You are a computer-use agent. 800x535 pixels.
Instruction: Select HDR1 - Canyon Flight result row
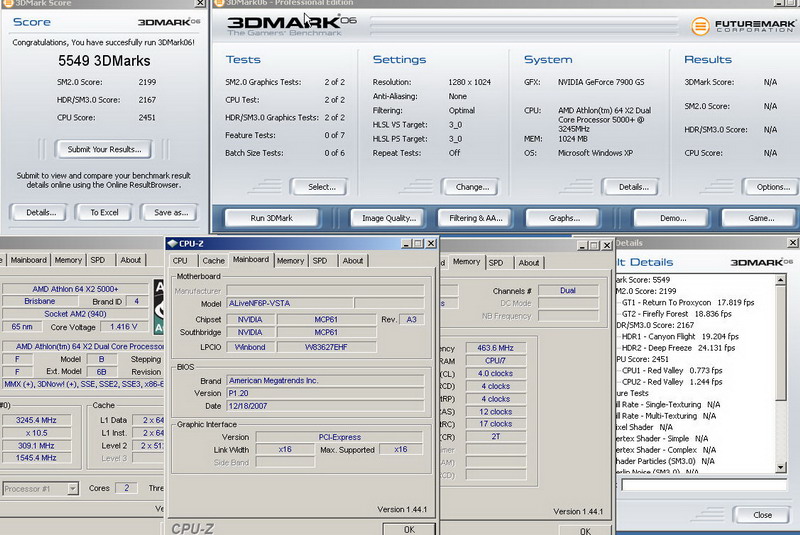[680, 337]
